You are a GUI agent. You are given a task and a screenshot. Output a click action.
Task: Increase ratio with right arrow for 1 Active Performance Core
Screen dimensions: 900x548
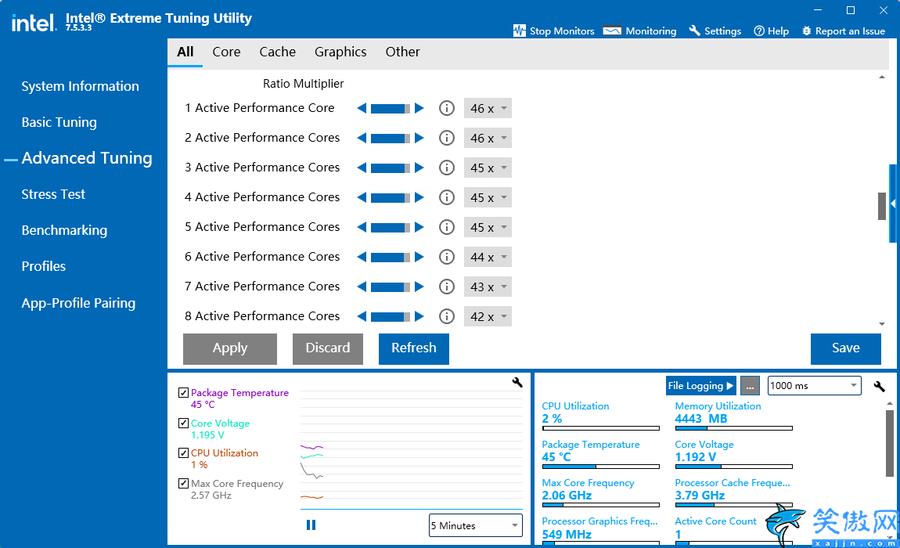coord(419,108)
